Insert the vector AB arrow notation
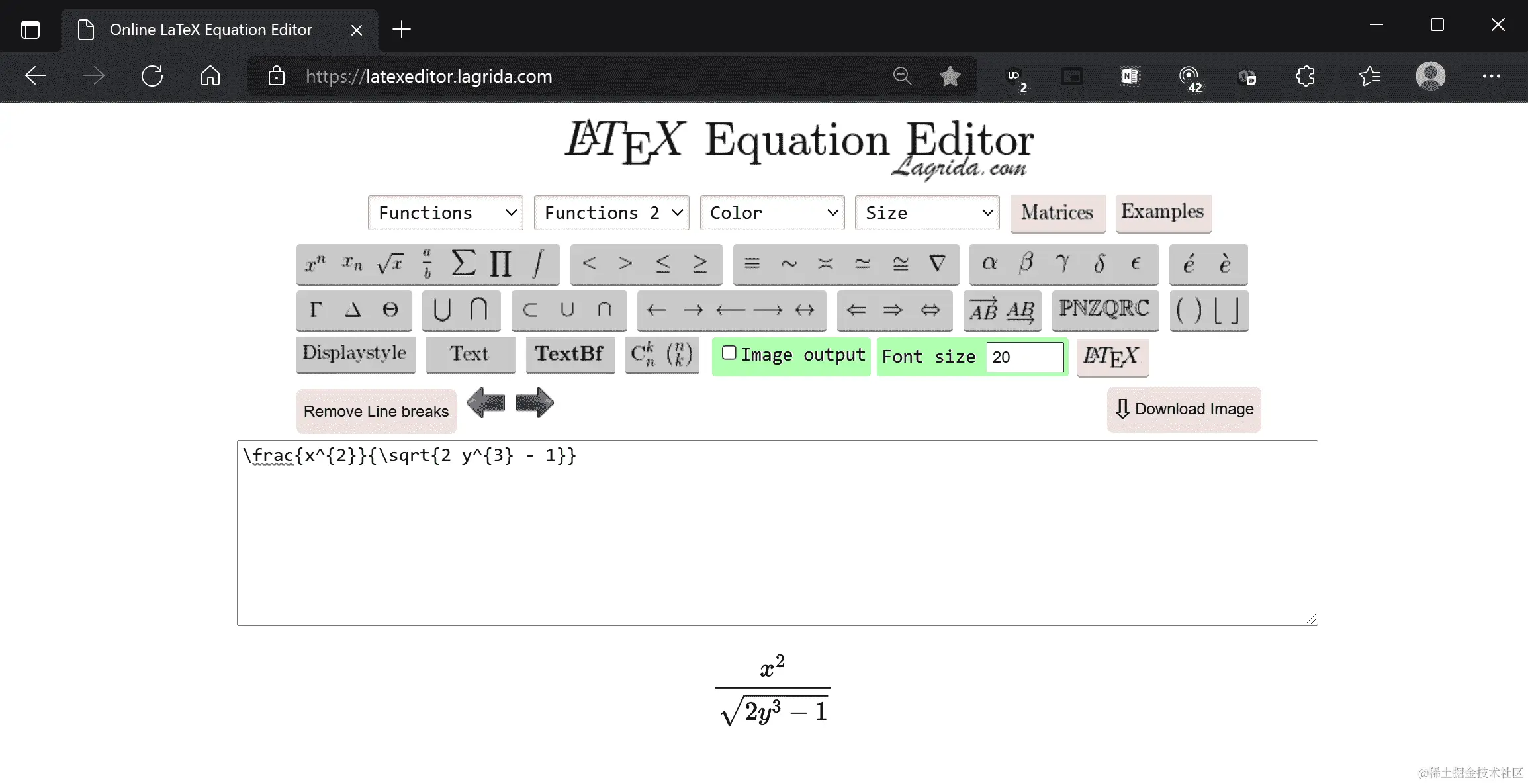This screenshot has height=784, width=1528. tap(983, 310)
